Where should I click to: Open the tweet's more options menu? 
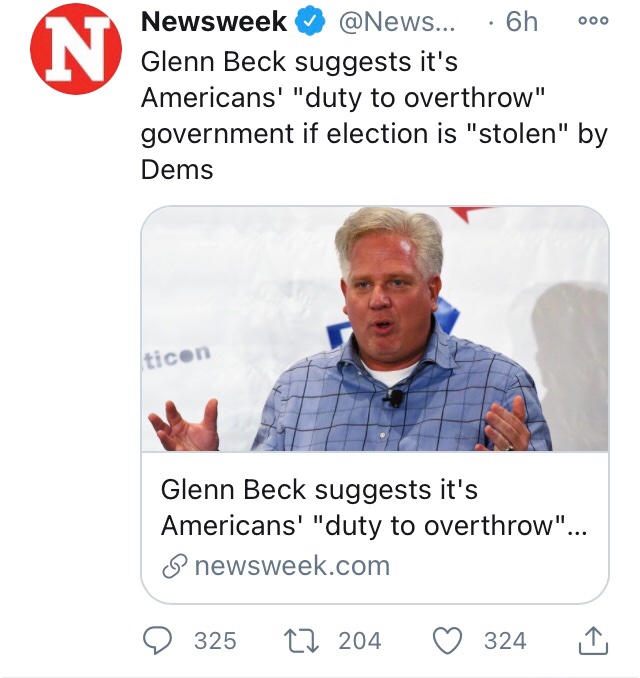594,19
